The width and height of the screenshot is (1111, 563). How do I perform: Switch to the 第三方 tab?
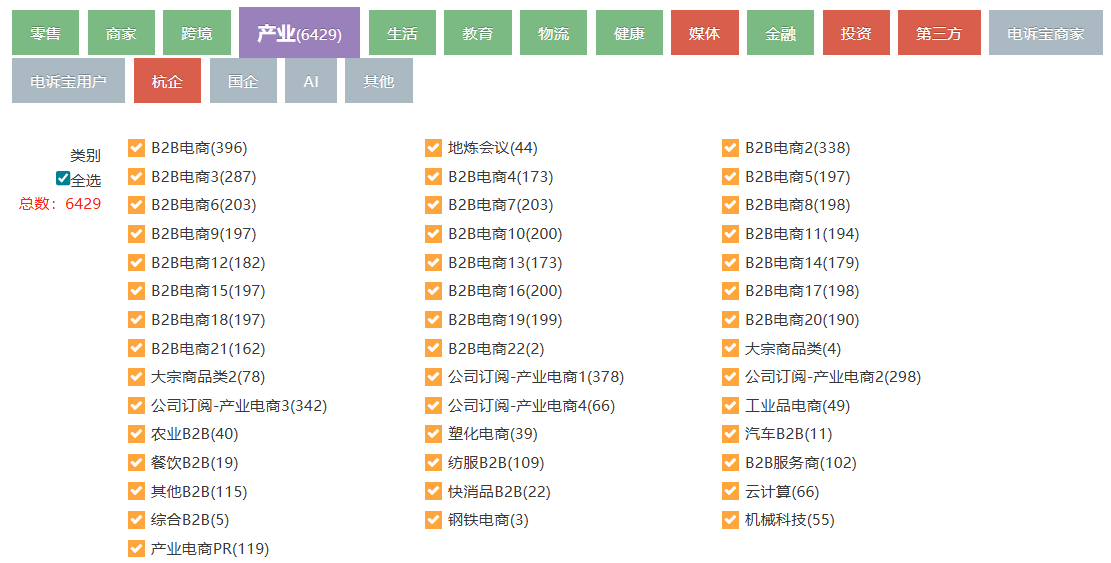(938, 33)
